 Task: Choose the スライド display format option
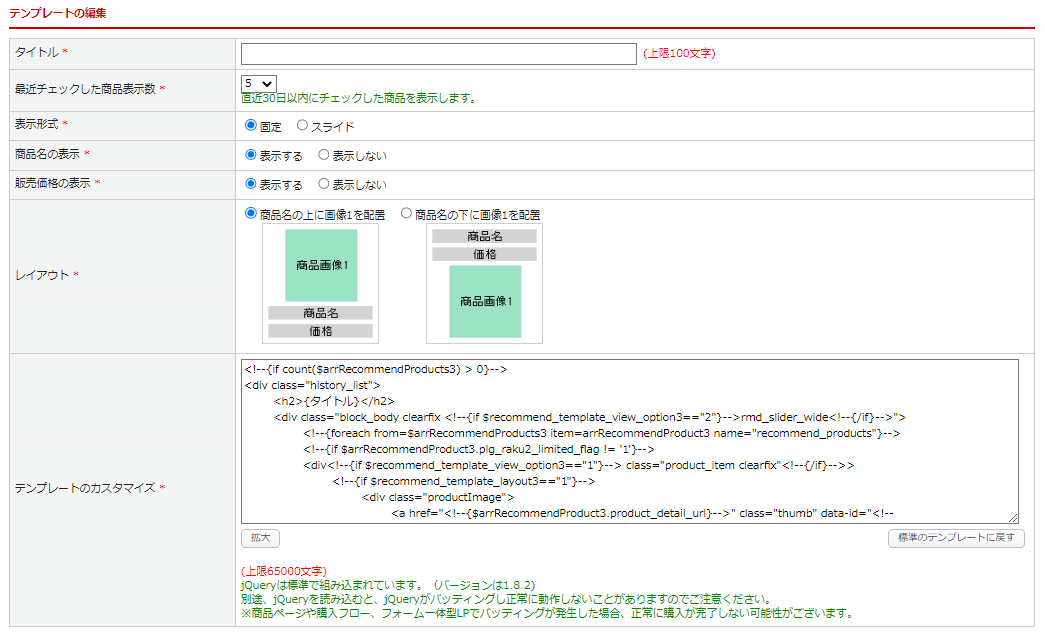point(303,126)
